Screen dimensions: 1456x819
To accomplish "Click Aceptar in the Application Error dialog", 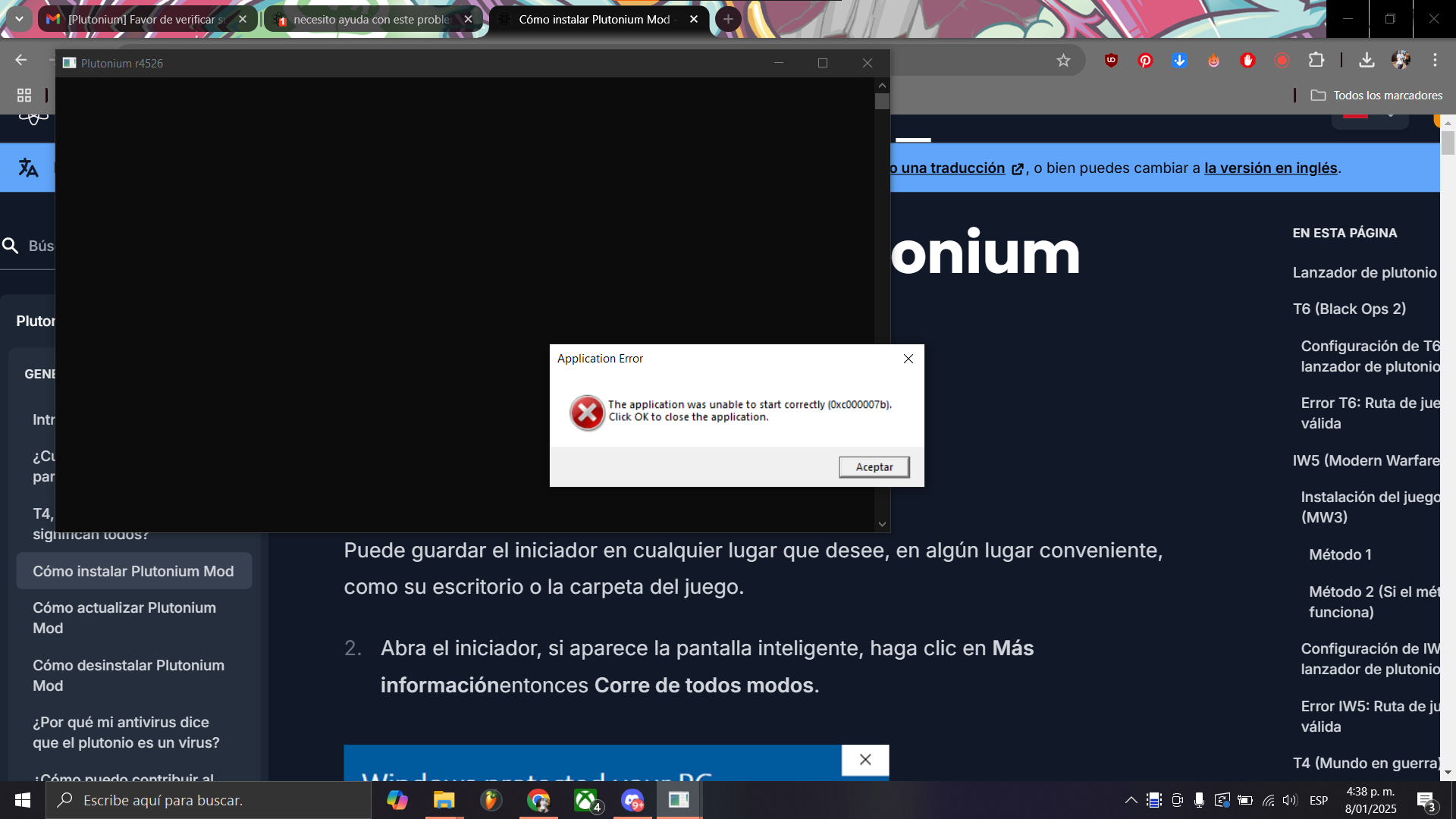I will click(x=874, y=467).
